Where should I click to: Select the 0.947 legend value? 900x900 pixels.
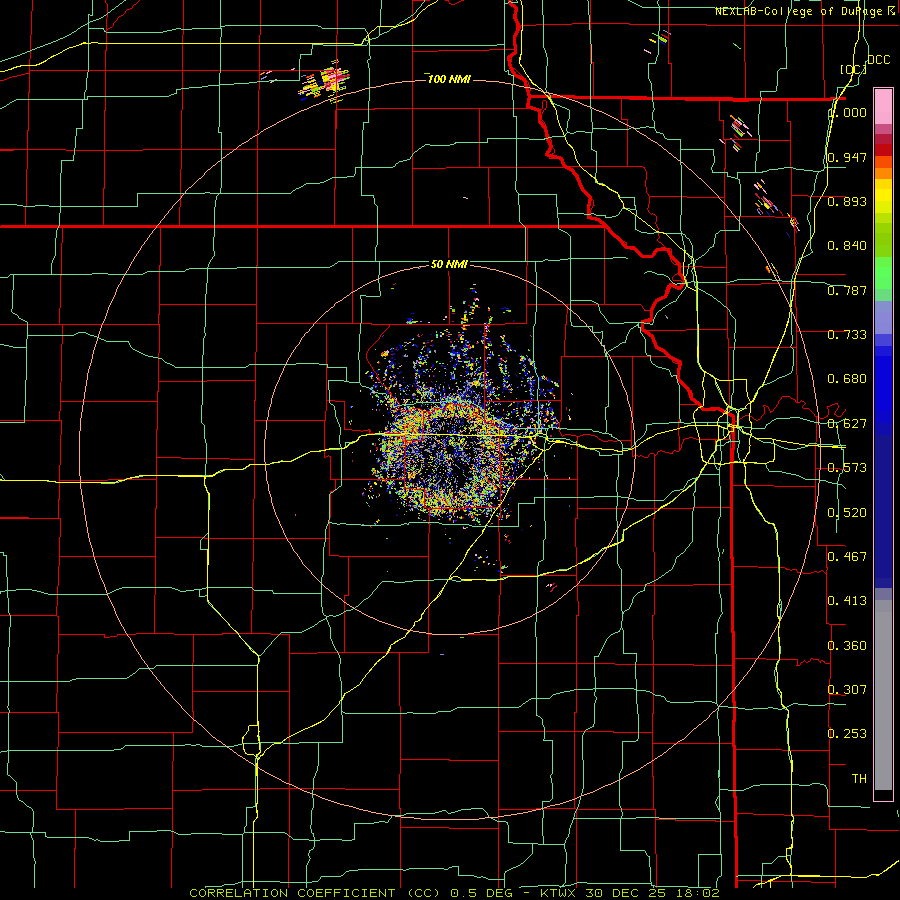[x=847, y=157]
